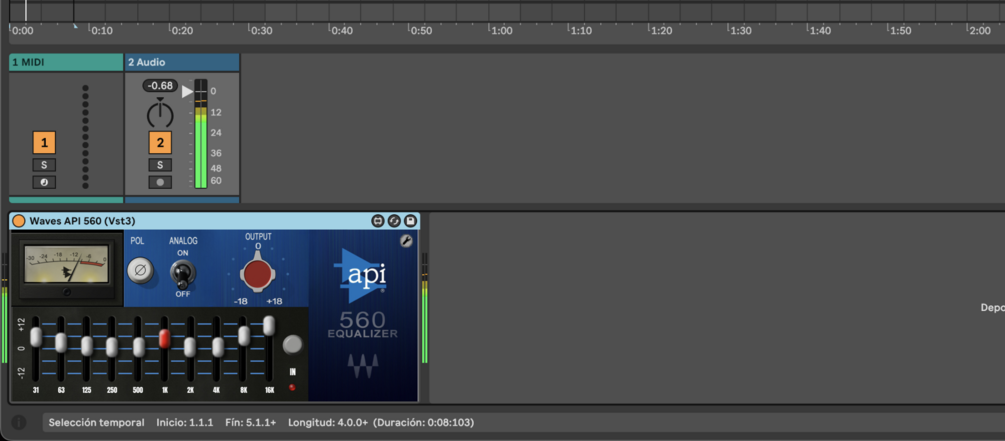
Task: Select the 2 Audio track header
Action: tap(182, 62)
